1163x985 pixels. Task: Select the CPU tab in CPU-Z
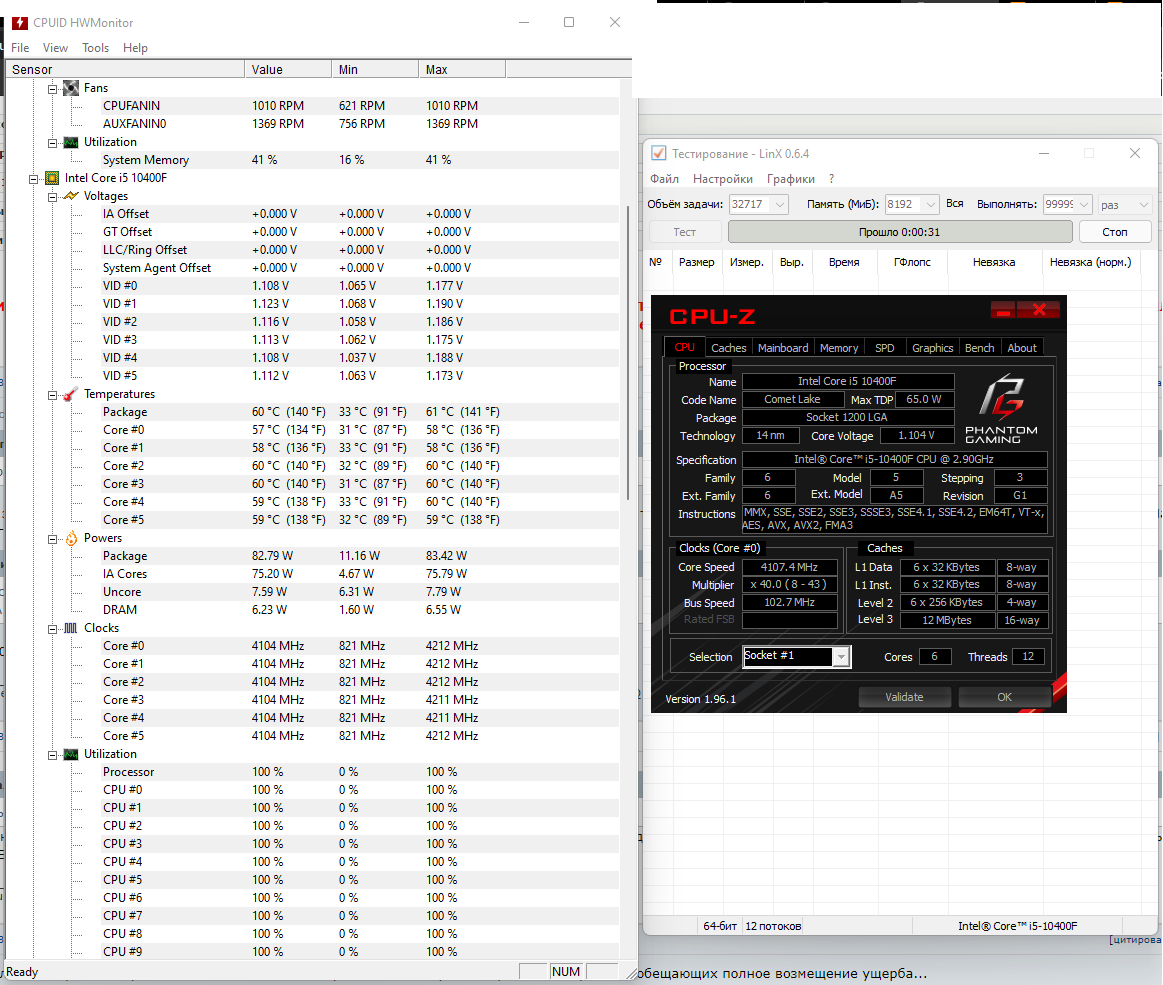(684, 347)
